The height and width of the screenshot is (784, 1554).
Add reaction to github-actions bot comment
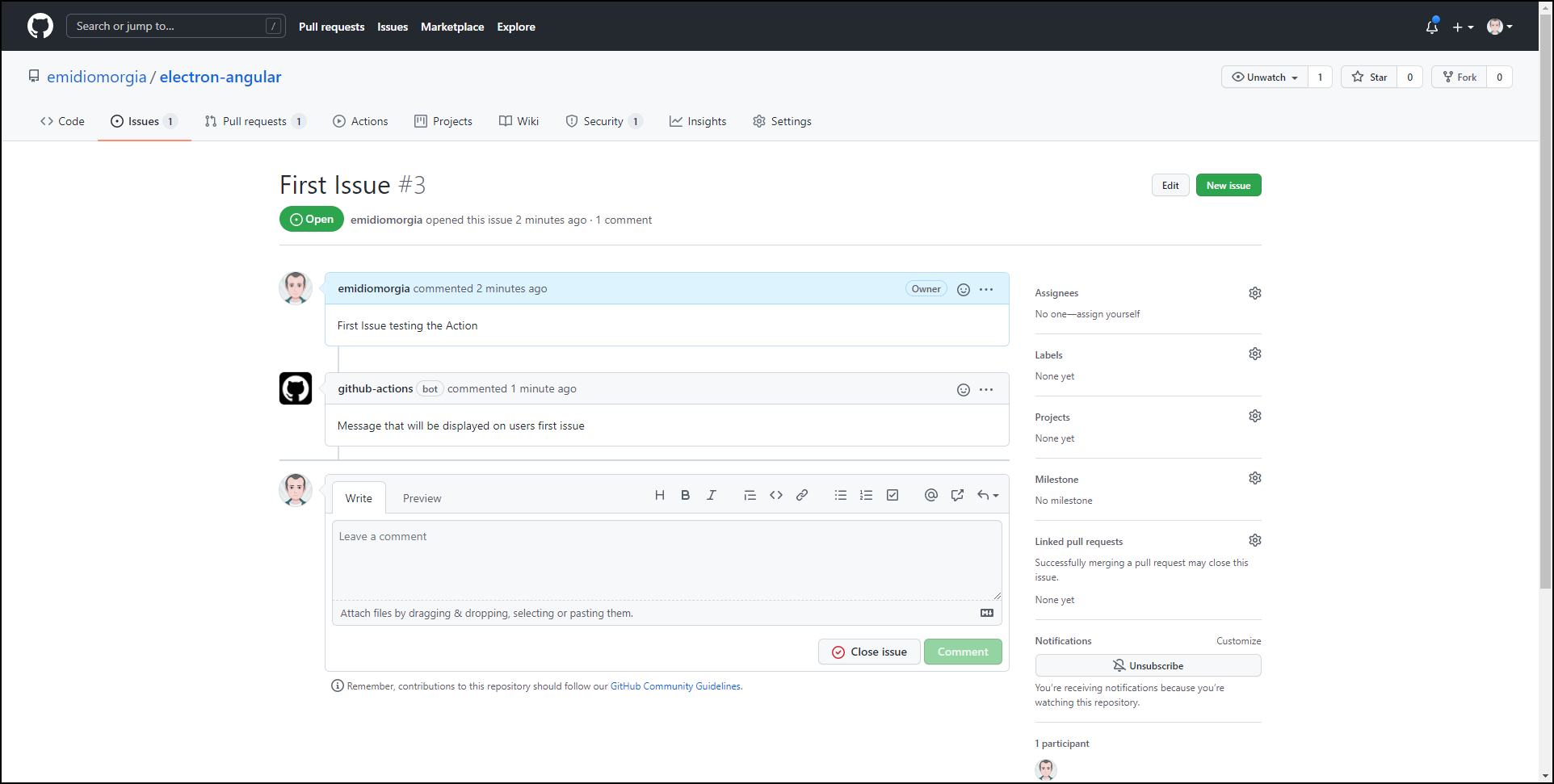pyautogui.click(x=963, y=390)
